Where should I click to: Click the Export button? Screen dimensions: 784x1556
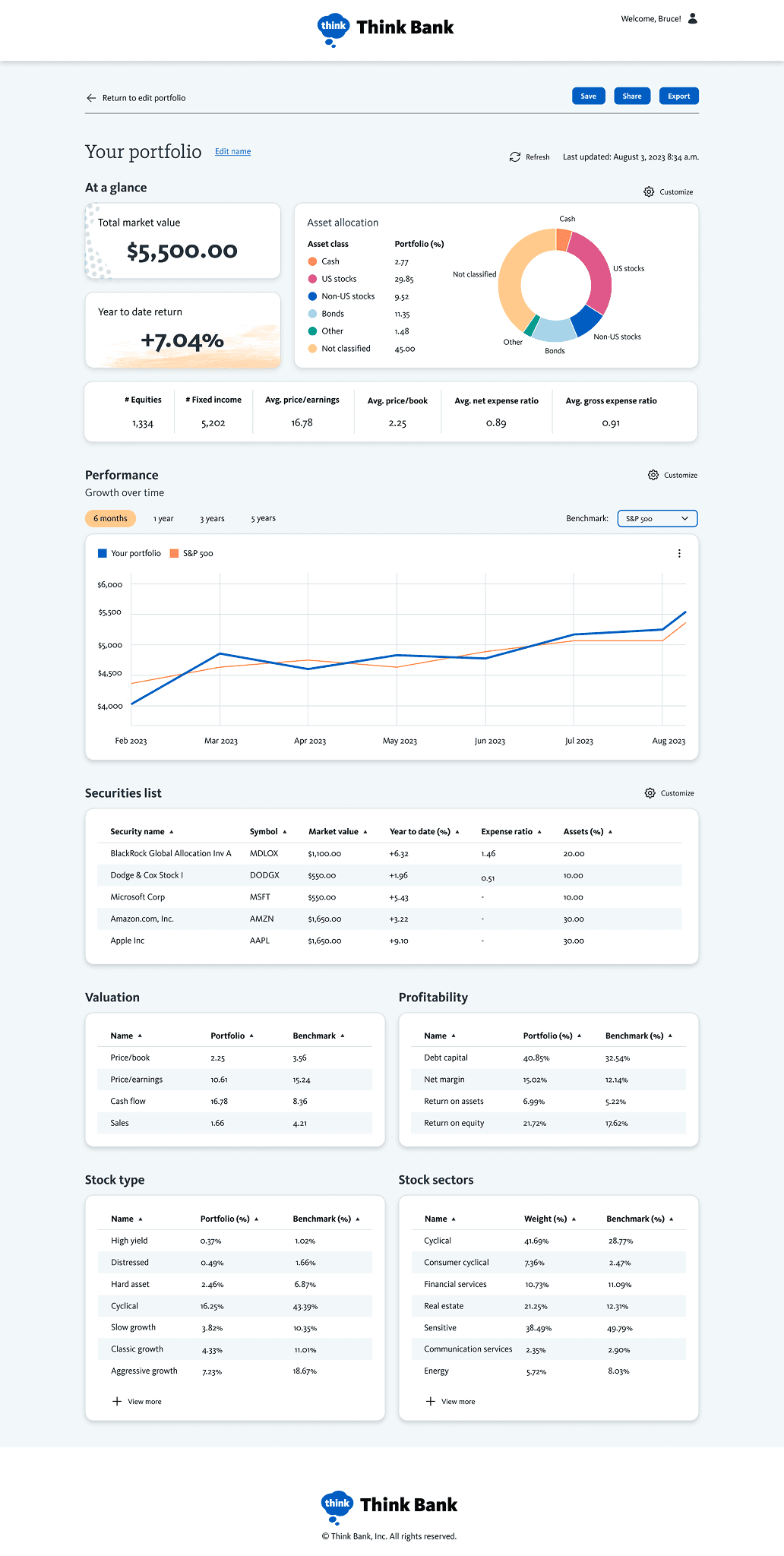coord(679,96)
